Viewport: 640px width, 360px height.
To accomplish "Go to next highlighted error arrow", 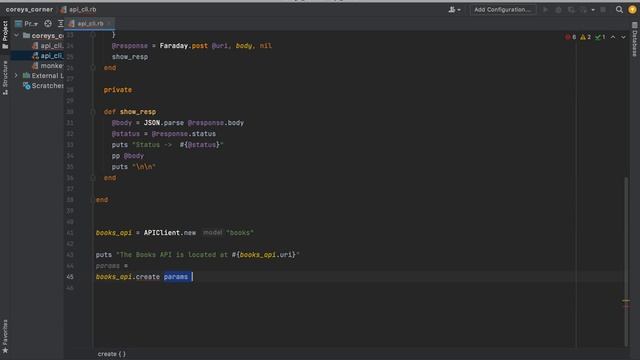I will (623, 37).
